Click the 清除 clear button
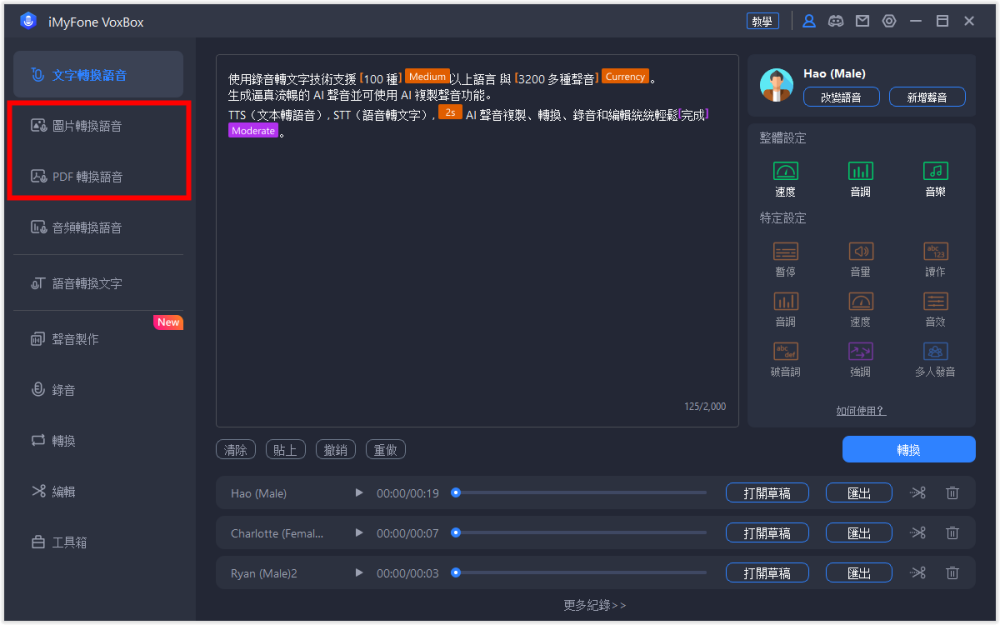This screenshot has width=1000, height=625. [236, 450]
